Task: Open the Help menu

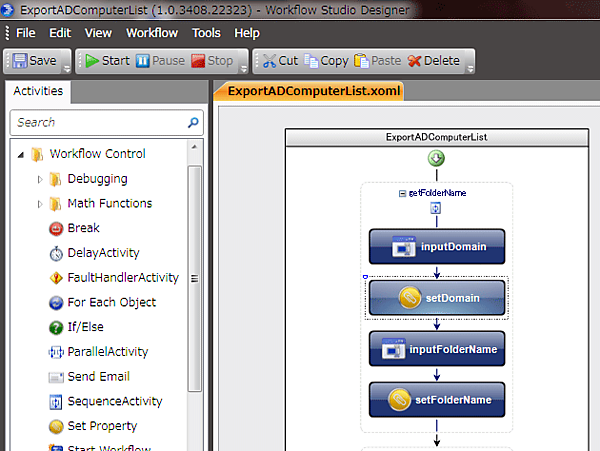Action: 247,33
